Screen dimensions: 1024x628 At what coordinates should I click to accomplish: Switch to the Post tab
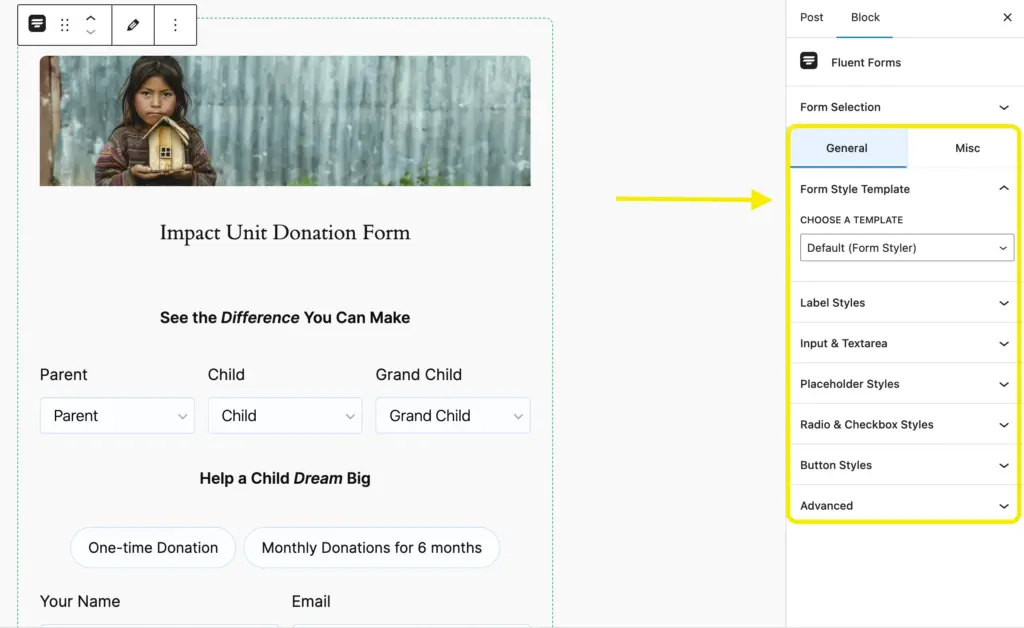tap(812, 17)
